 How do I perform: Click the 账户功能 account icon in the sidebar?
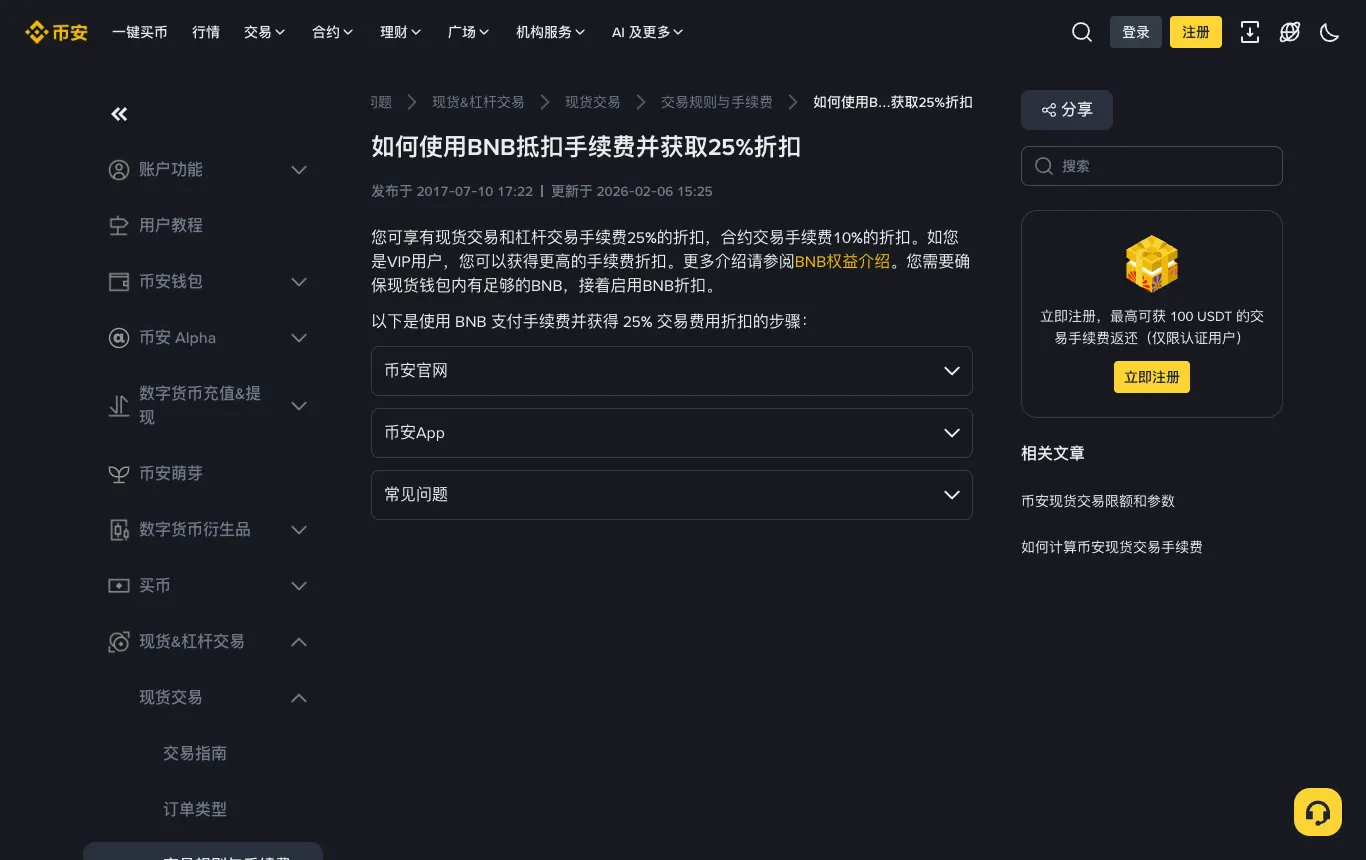coord(119,170)
